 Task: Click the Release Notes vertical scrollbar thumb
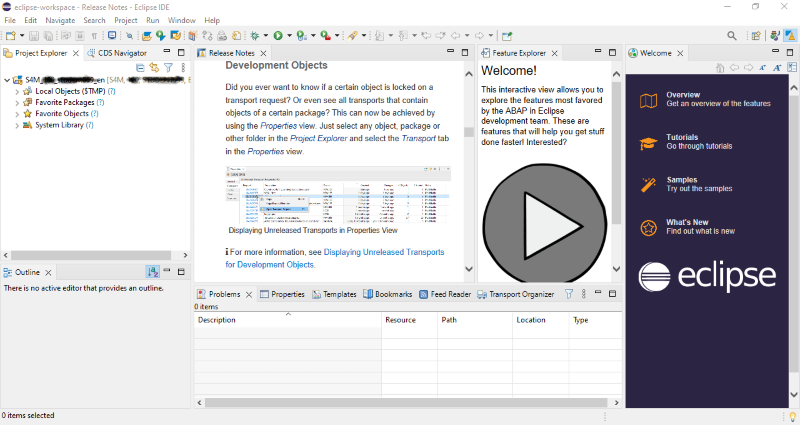click(468, 132)
